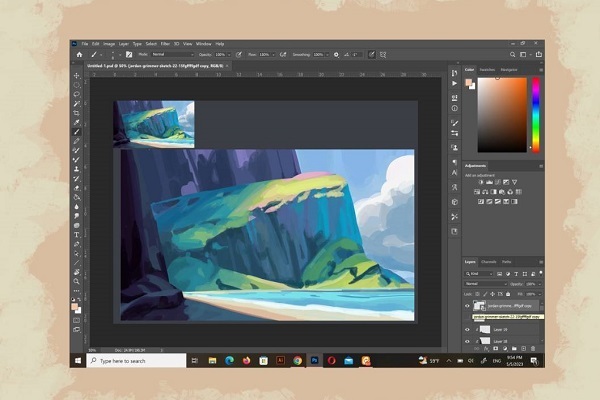This screenshot has width=600, height=400.
Task: Open the Filter menu
Action: pos(164,44)
